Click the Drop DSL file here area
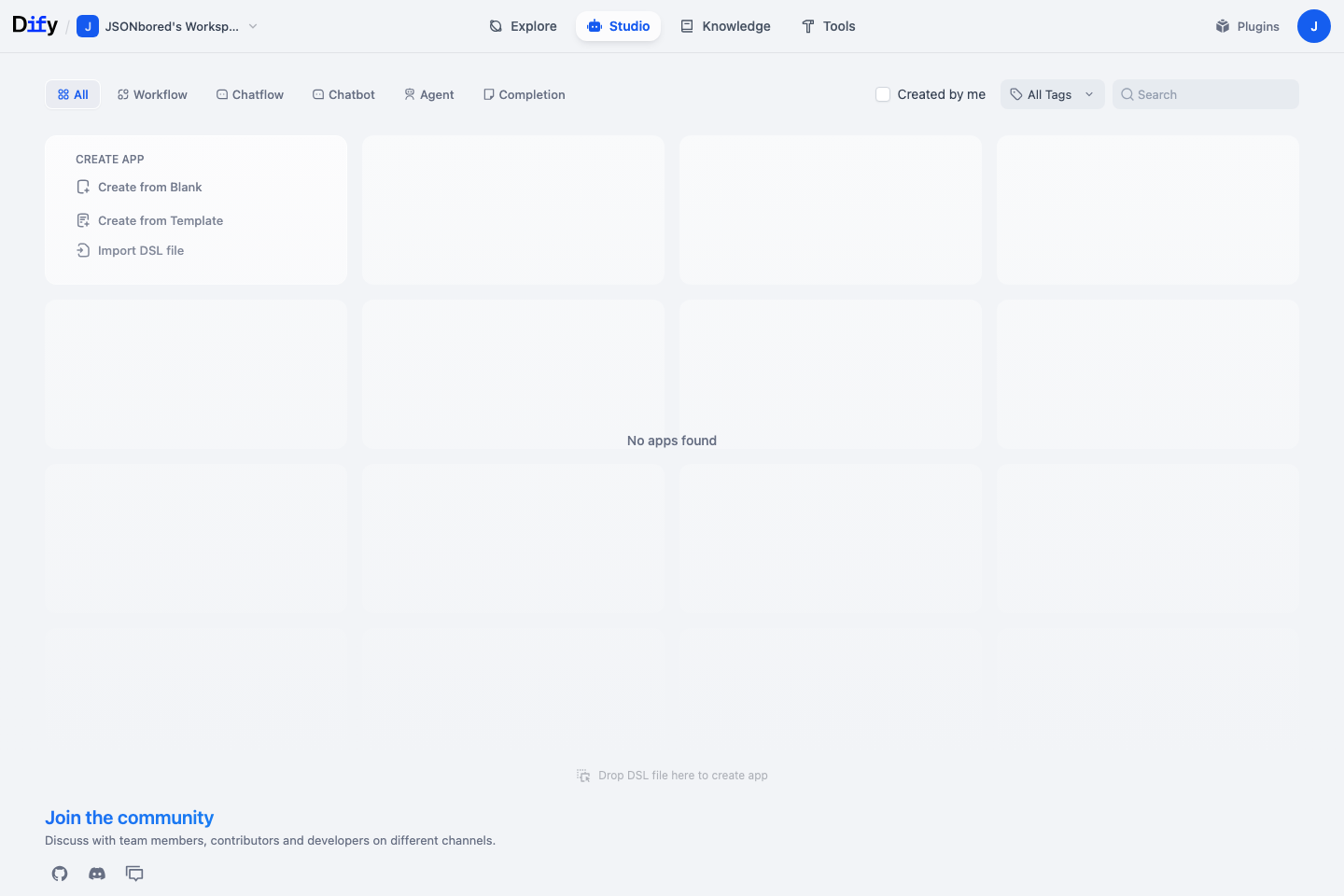Screen dimensions: 1344x896 pos(672,776)
